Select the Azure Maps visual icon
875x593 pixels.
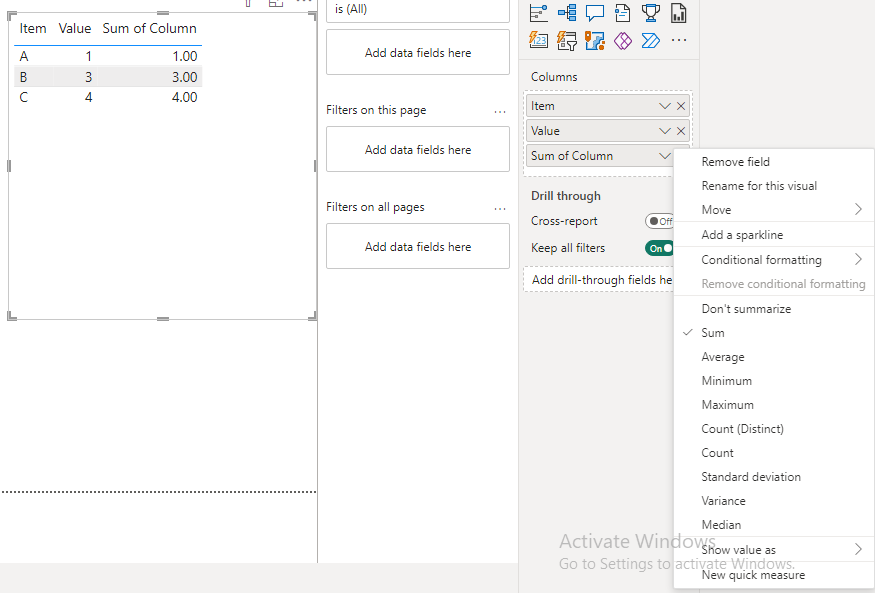click(x=595, y=40)
